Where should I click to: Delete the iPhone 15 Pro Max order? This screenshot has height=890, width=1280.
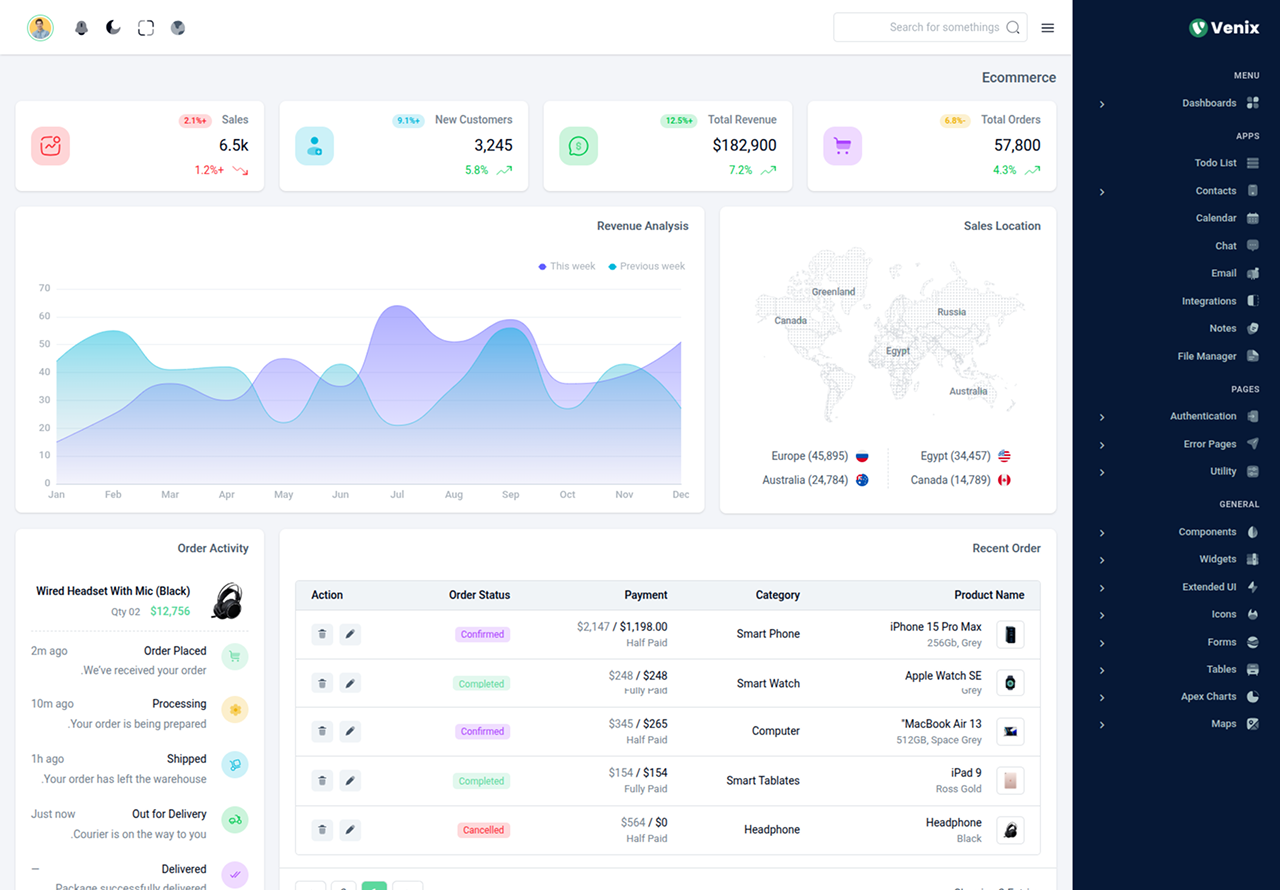[322, 634]
